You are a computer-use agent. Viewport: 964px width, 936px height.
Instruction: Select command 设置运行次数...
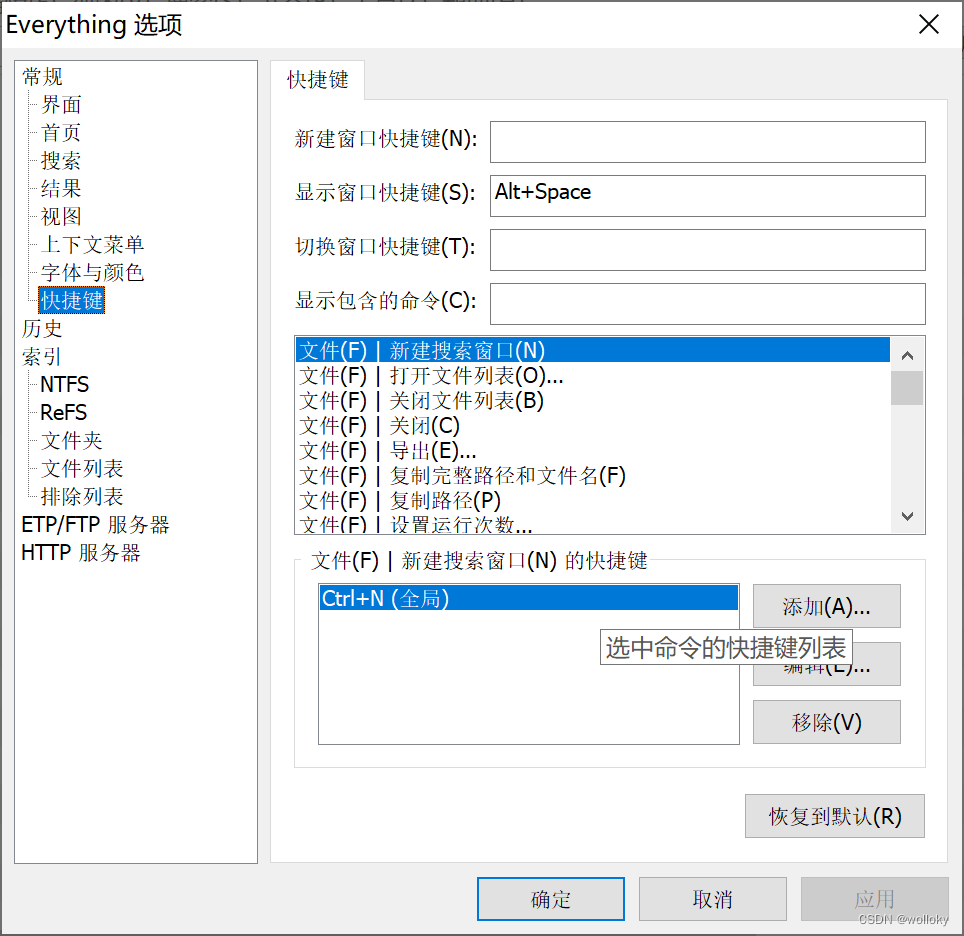coord(593,524)
